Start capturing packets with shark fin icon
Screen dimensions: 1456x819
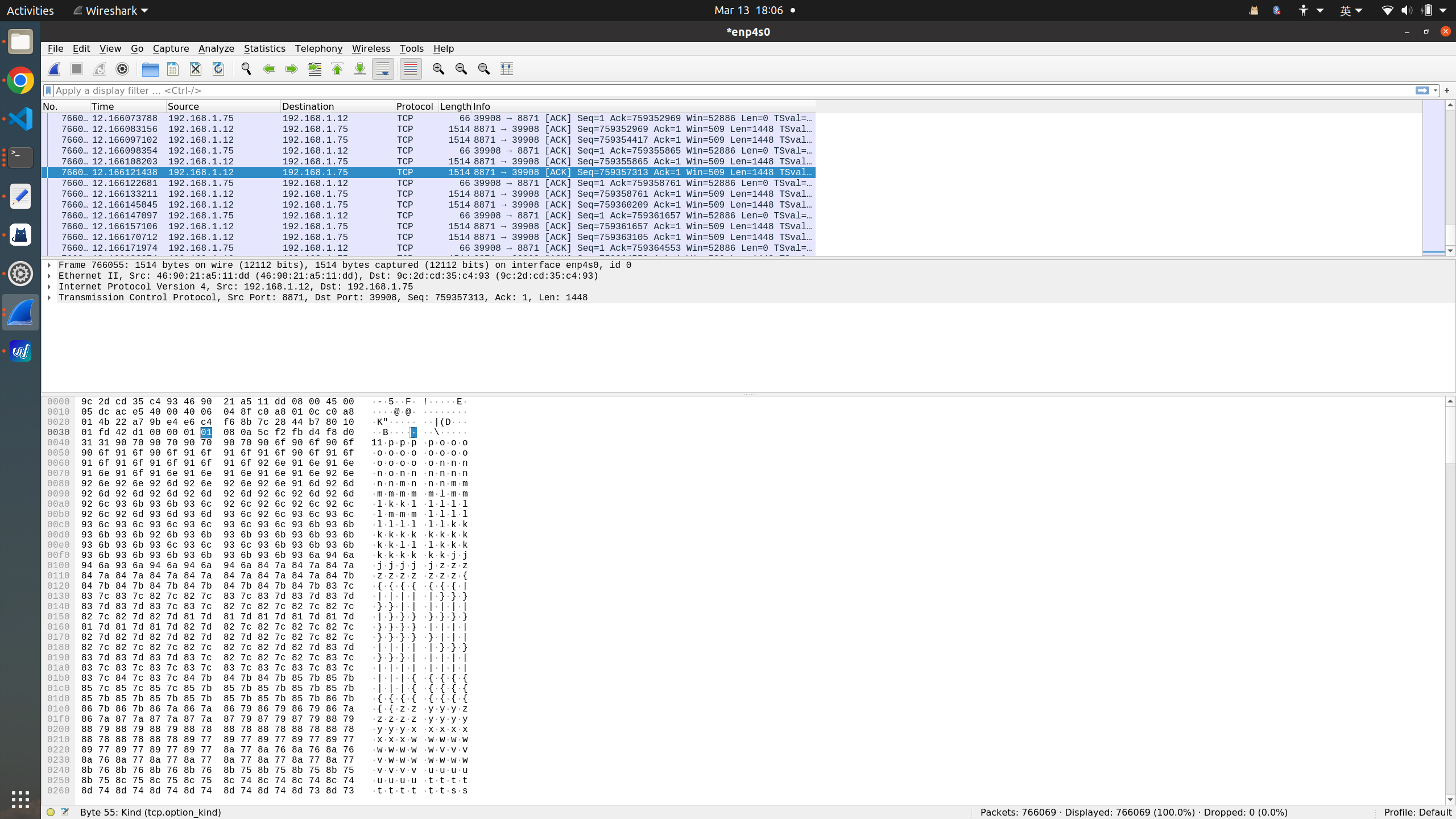click(55, 69)
